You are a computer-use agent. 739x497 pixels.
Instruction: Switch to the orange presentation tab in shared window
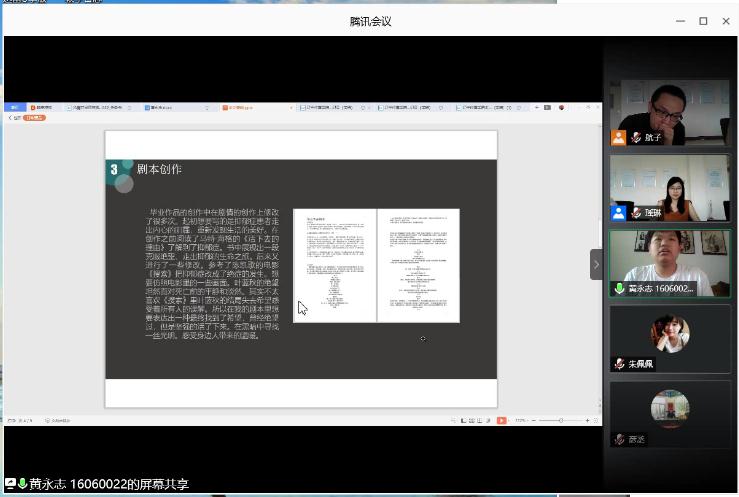coord(232,107)
